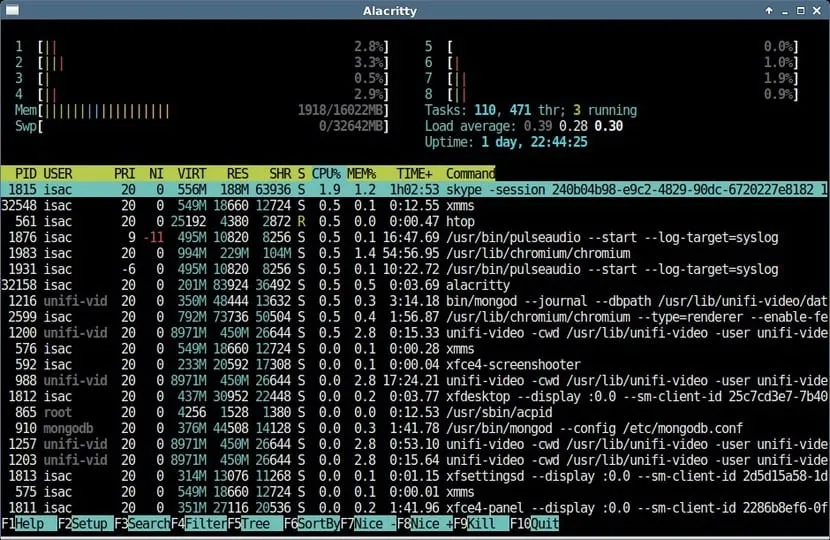This screenshot has width=830, height=540.
Task: Click the Load average values
Action: 573,126
